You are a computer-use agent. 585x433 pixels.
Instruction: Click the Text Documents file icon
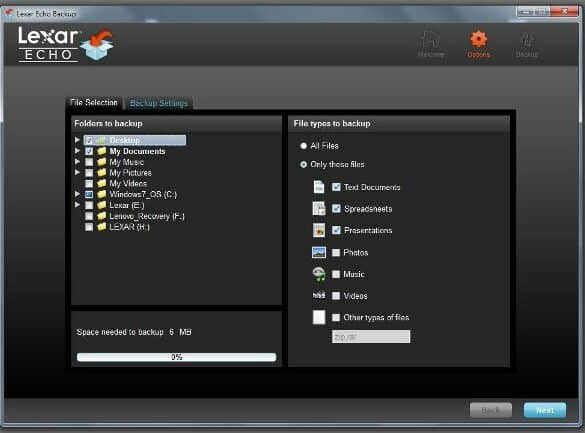point(319,187)
